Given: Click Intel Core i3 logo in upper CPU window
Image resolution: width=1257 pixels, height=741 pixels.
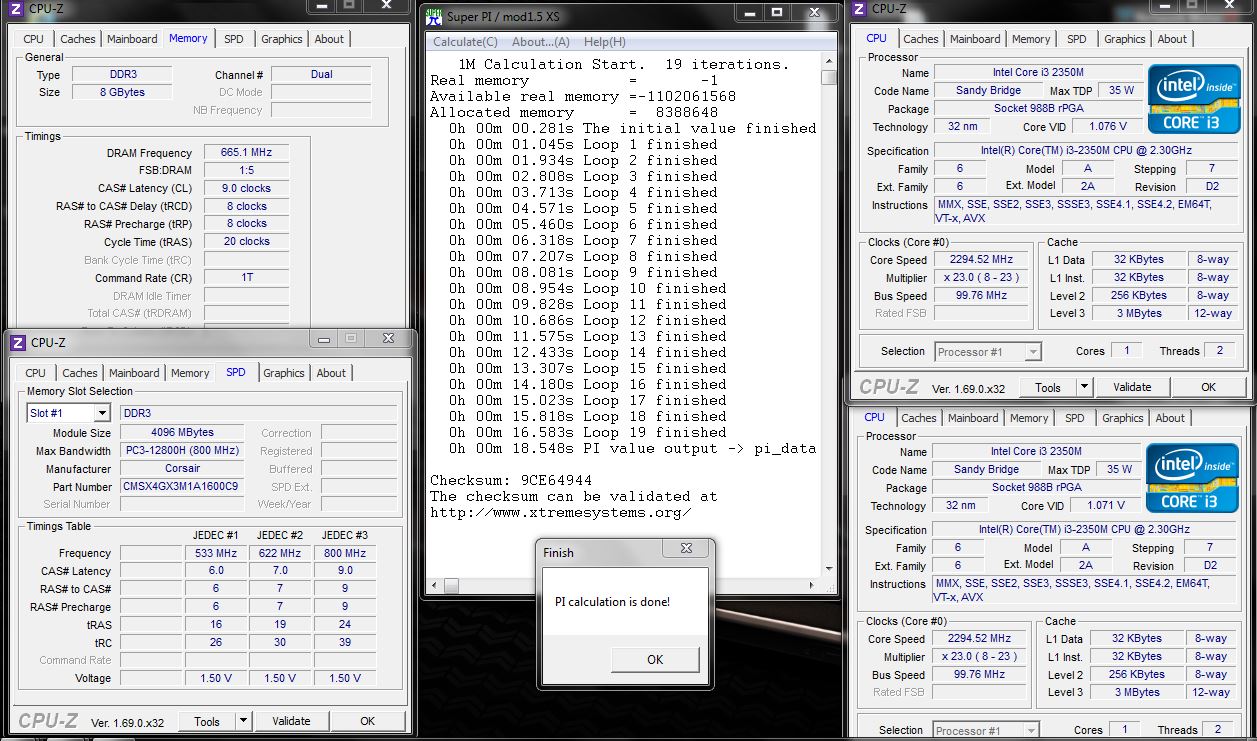Looking at the screenshot, I should click(x=1195, y=100).
